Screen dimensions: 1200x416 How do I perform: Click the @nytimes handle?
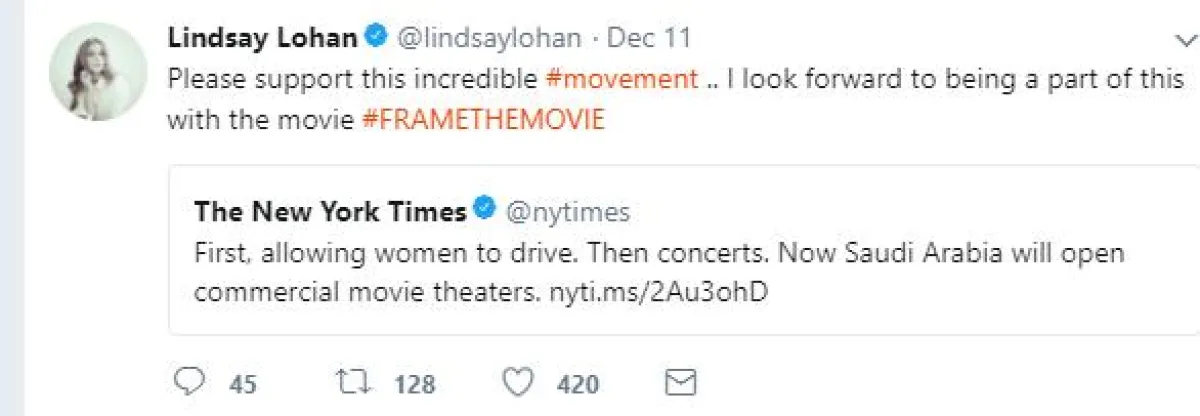click(x=568, y=212)
